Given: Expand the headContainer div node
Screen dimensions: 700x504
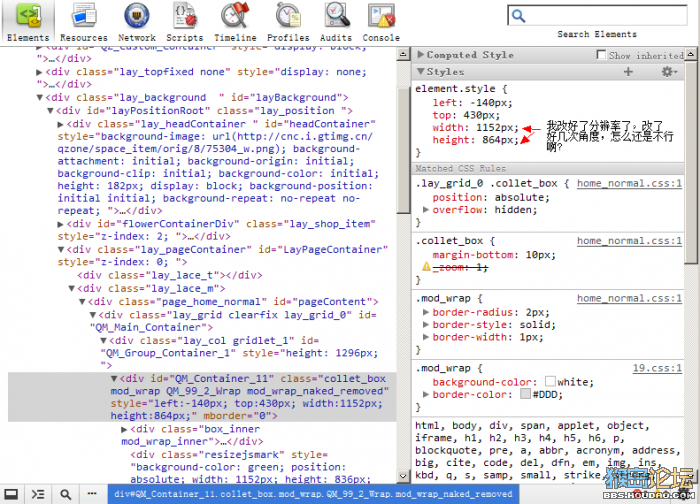Looking at the screenshot, I should pyautogui.click(x=61, y=124).
